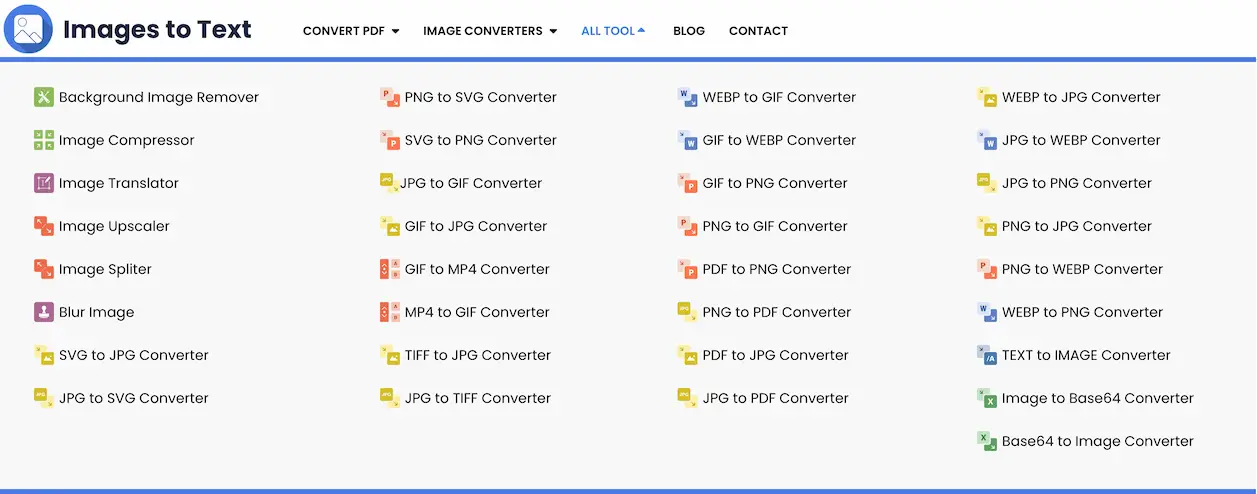Collapse the All Tool menu

click(x=612, y=31)
